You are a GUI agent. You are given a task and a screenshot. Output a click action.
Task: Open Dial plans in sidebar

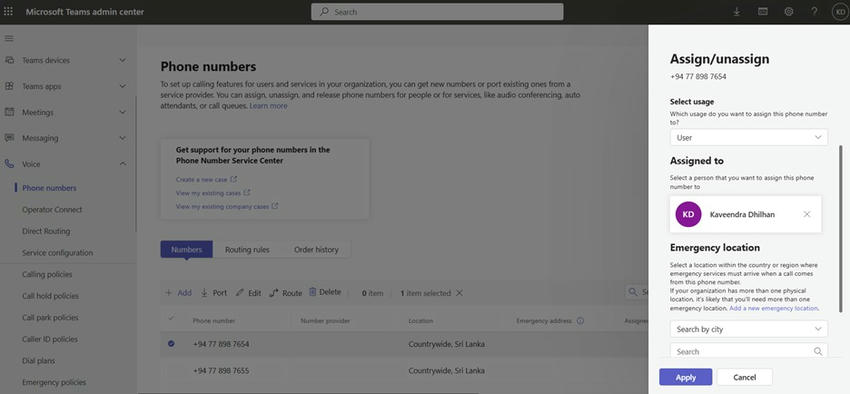(x=38, y=361)
